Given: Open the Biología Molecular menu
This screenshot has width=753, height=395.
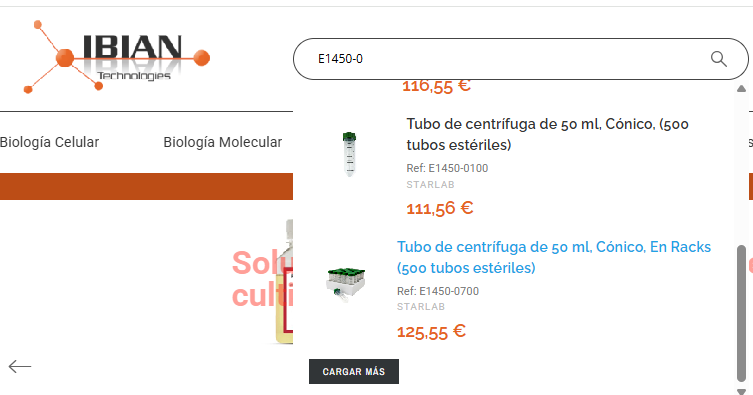Looking at the screenshot, I should click(x=222, y=142).
